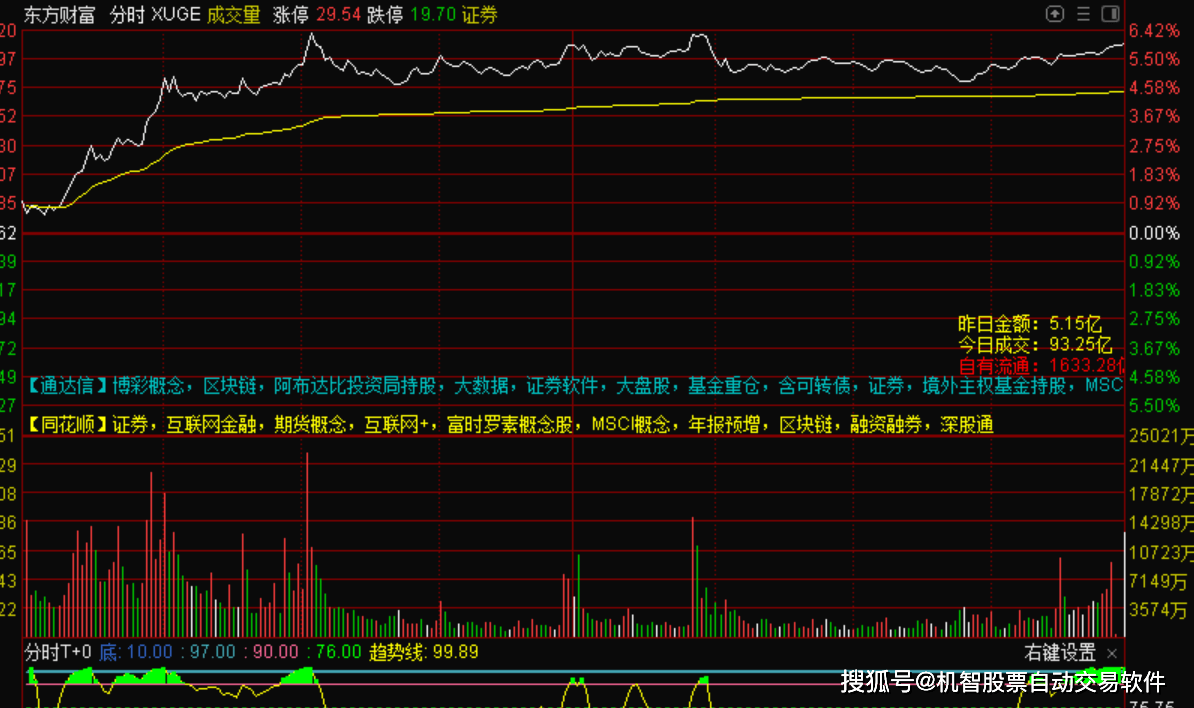Open 右键设置 indicator settings
The height and width of the screenshot is (708, 1194).
(x=1060, y=653)
